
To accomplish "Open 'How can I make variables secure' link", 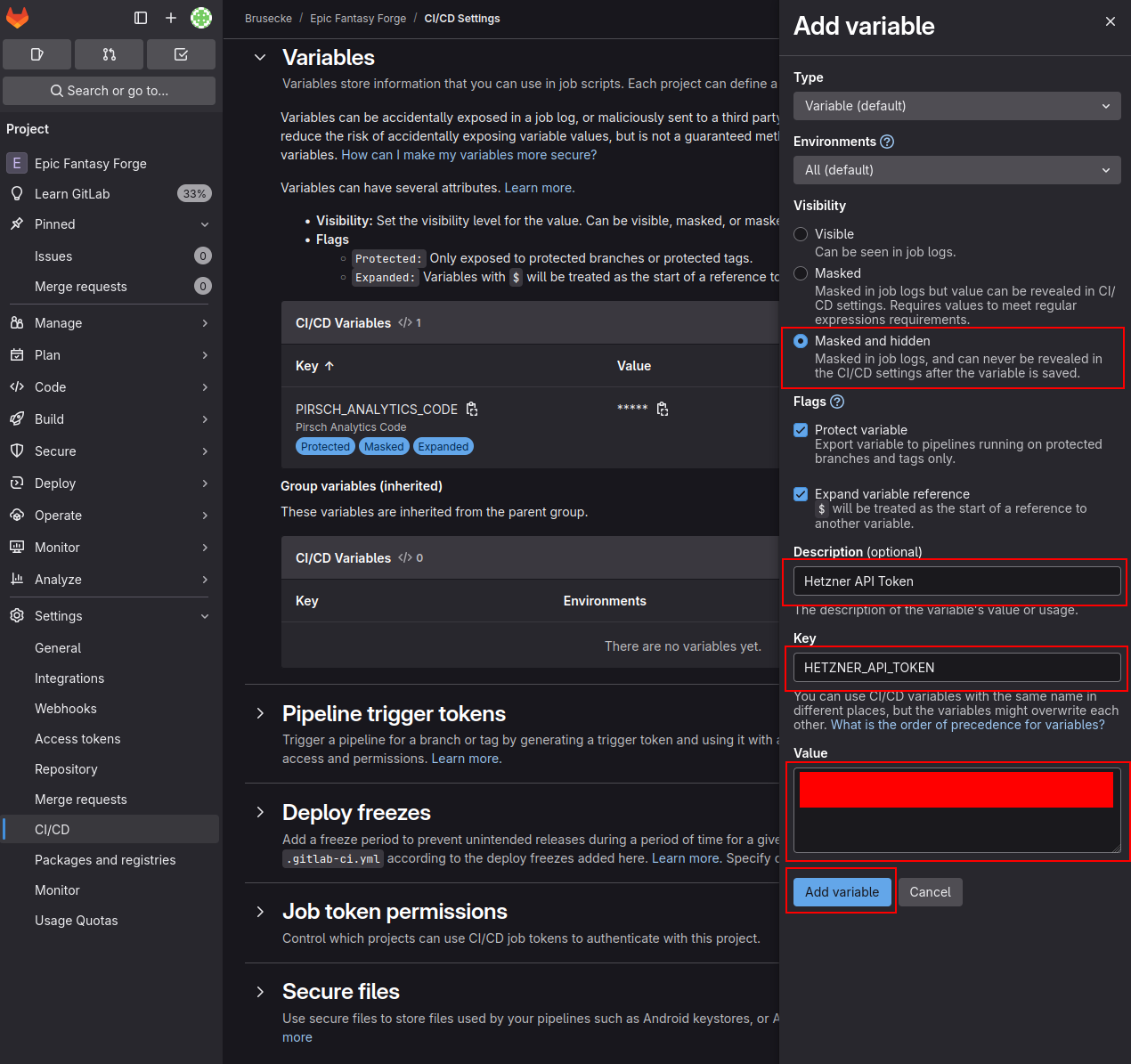I will point(469,155).
